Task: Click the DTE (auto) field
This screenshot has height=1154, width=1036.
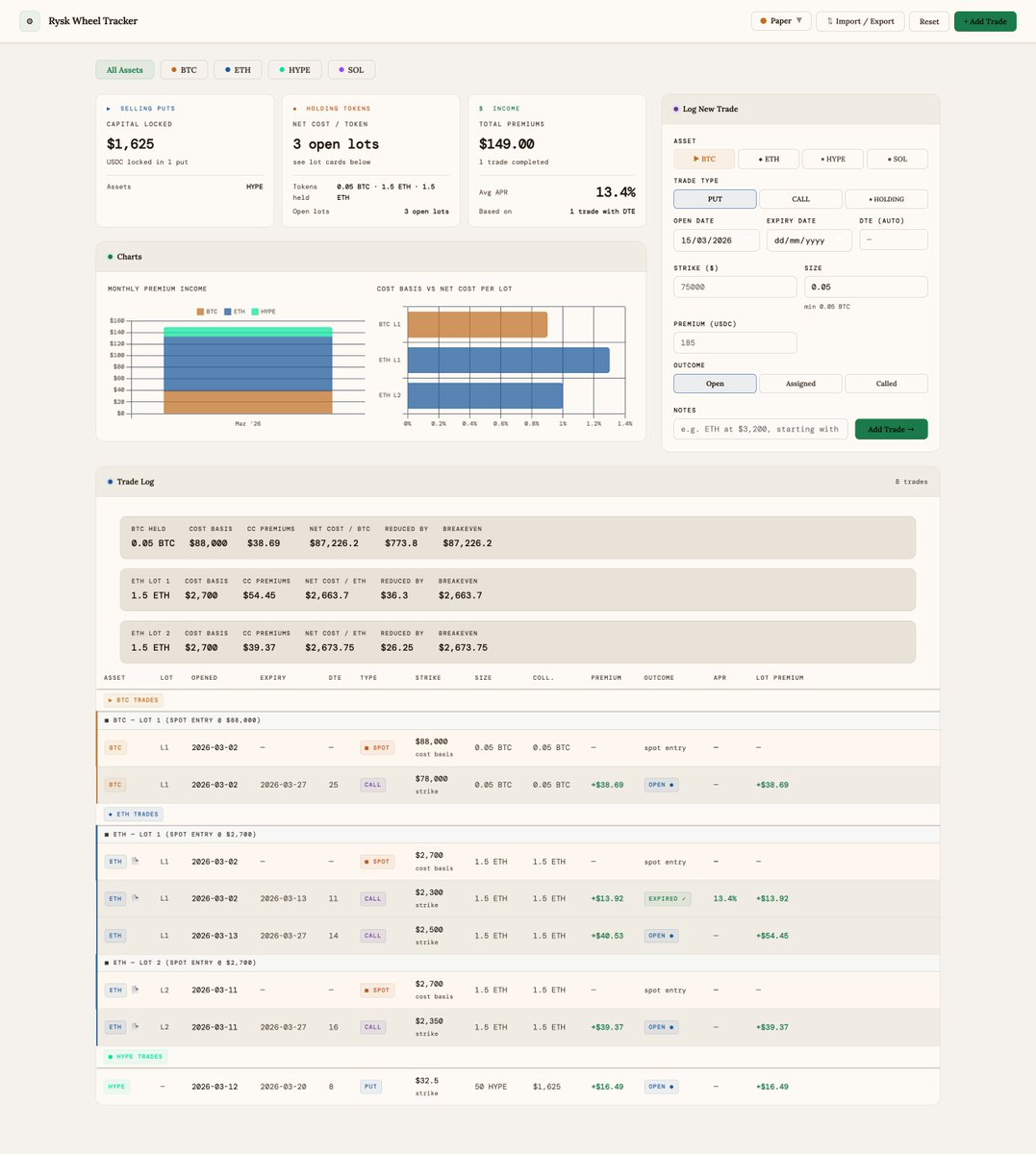Action: coord(893,240)
